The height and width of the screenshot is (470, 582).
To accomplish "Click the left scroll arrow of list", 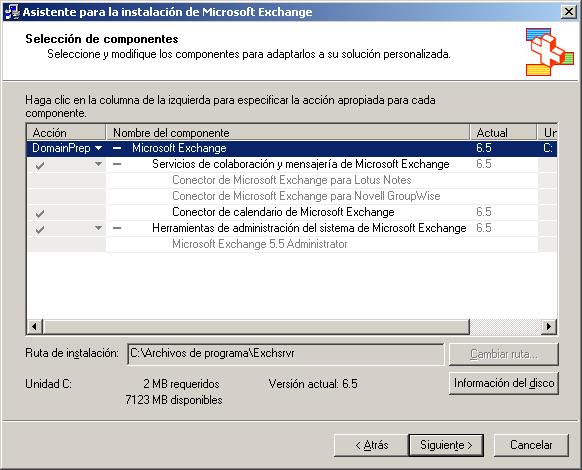I will pyautogui.click(x=35, y=327).
